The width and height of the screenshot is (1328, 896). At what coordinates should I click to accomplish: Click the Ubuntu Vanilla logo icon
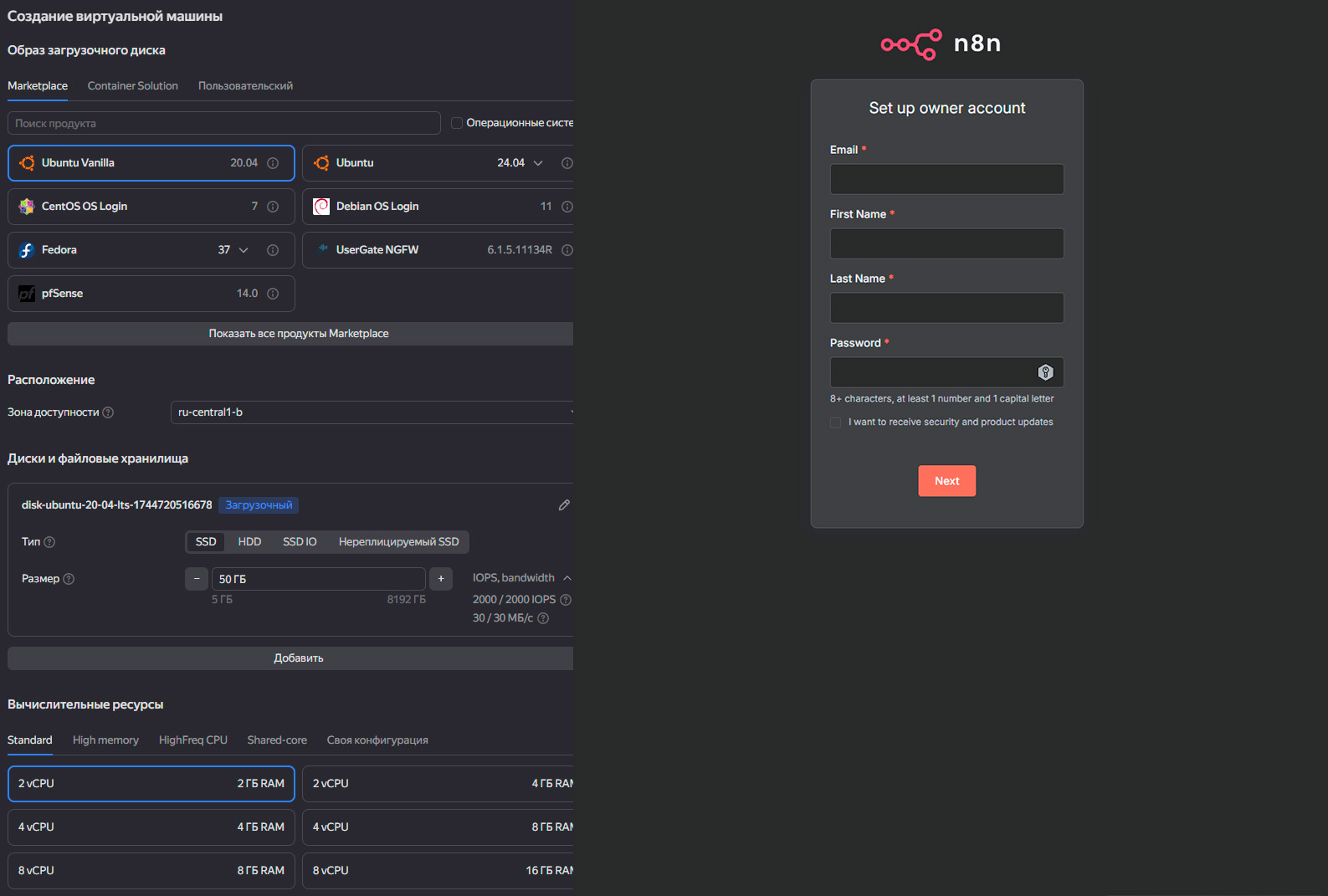[27, 163]
